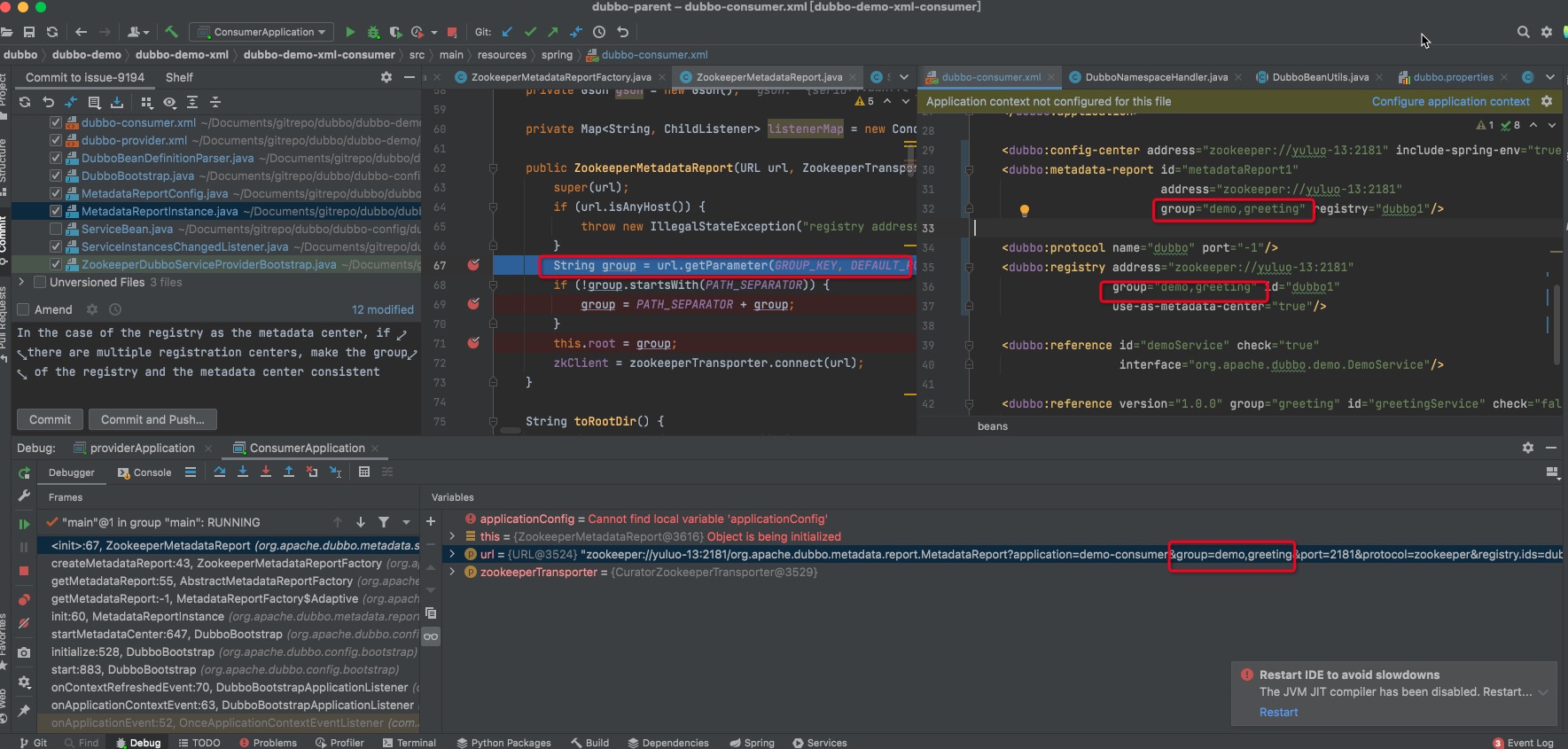The image size is (1568, 749).
Task: Click the Commit and Push button
Action: coord(152,419)
